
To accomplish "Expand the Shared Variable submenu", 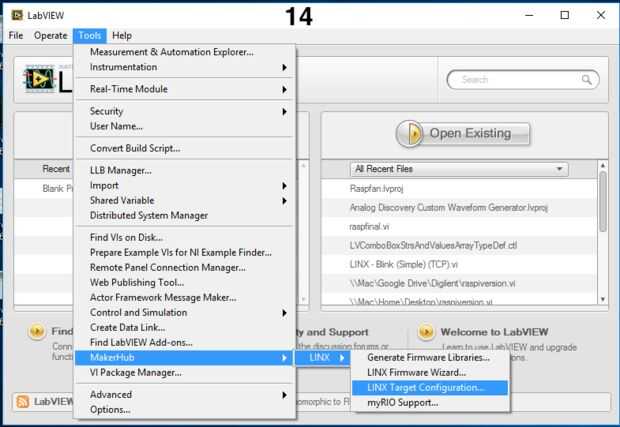I will pyautogui.click(x=185, y=200).
